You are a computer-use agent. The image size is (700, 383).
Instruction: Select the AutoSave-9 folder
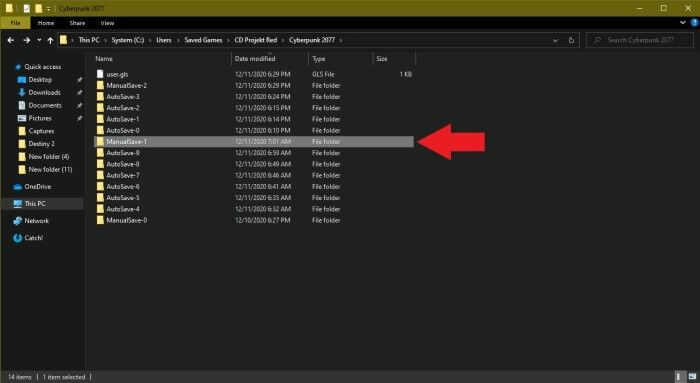coord(123,153)
